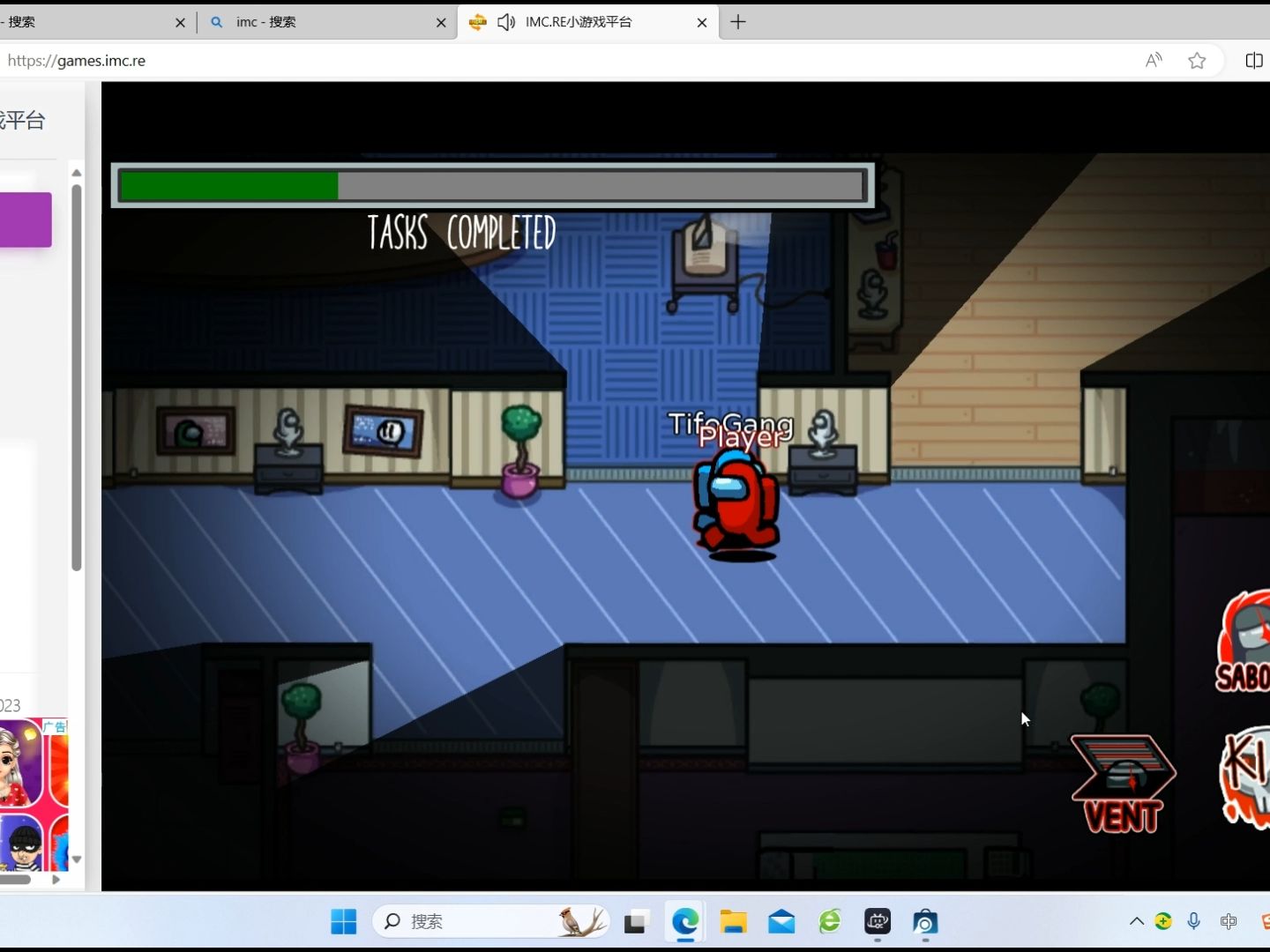Open the green e browser taskbar icon
This screenshot has height=952, width=1270.
click(x=830, y=922)
